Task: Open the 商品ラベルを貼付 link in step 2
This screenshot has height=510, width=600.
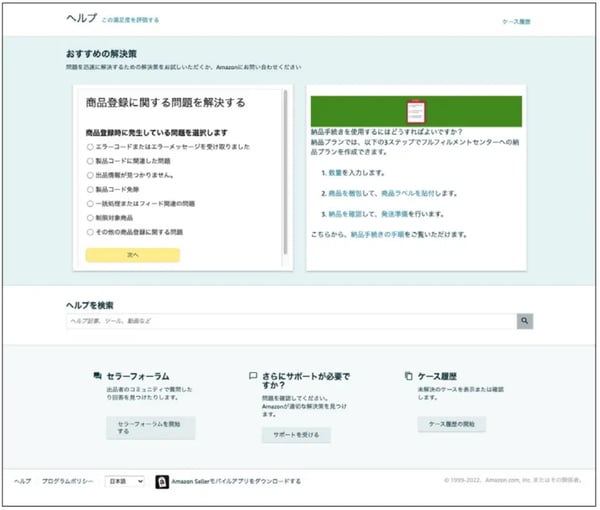Action: tap(408, 194)
